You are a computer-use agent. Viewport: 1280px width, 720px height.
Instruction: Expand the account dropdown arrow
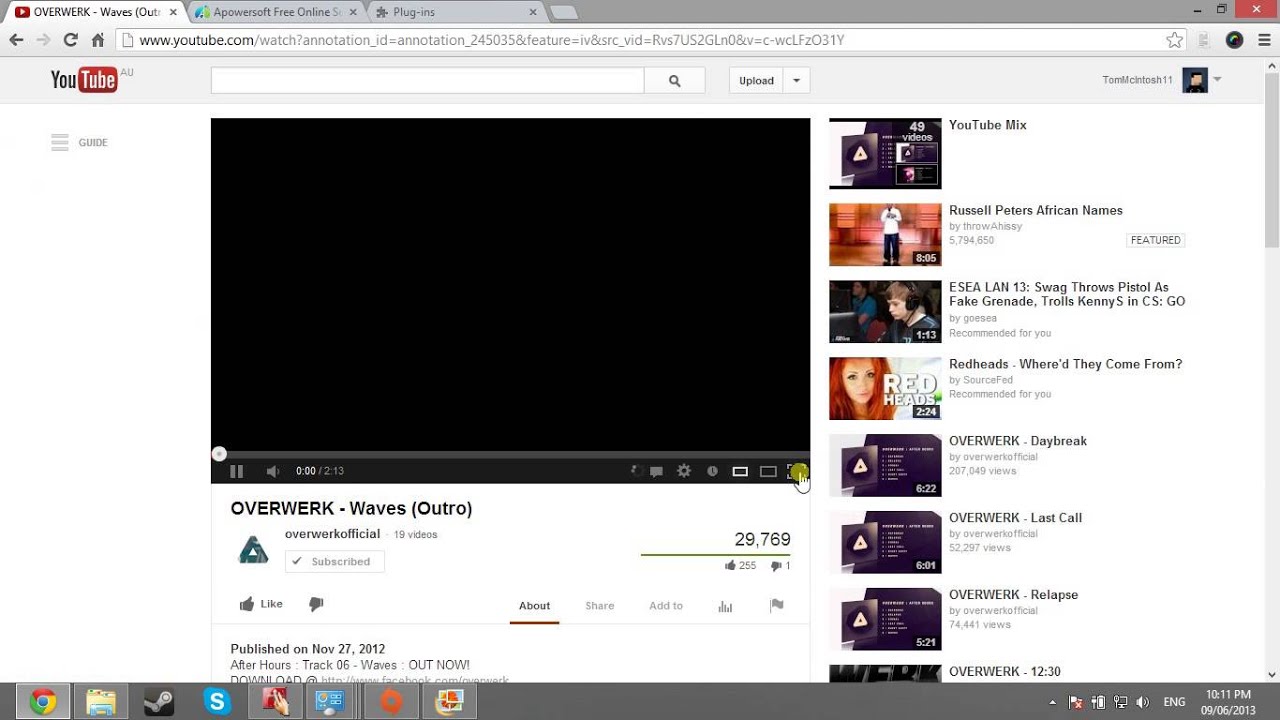click(x=1217, y=80)
